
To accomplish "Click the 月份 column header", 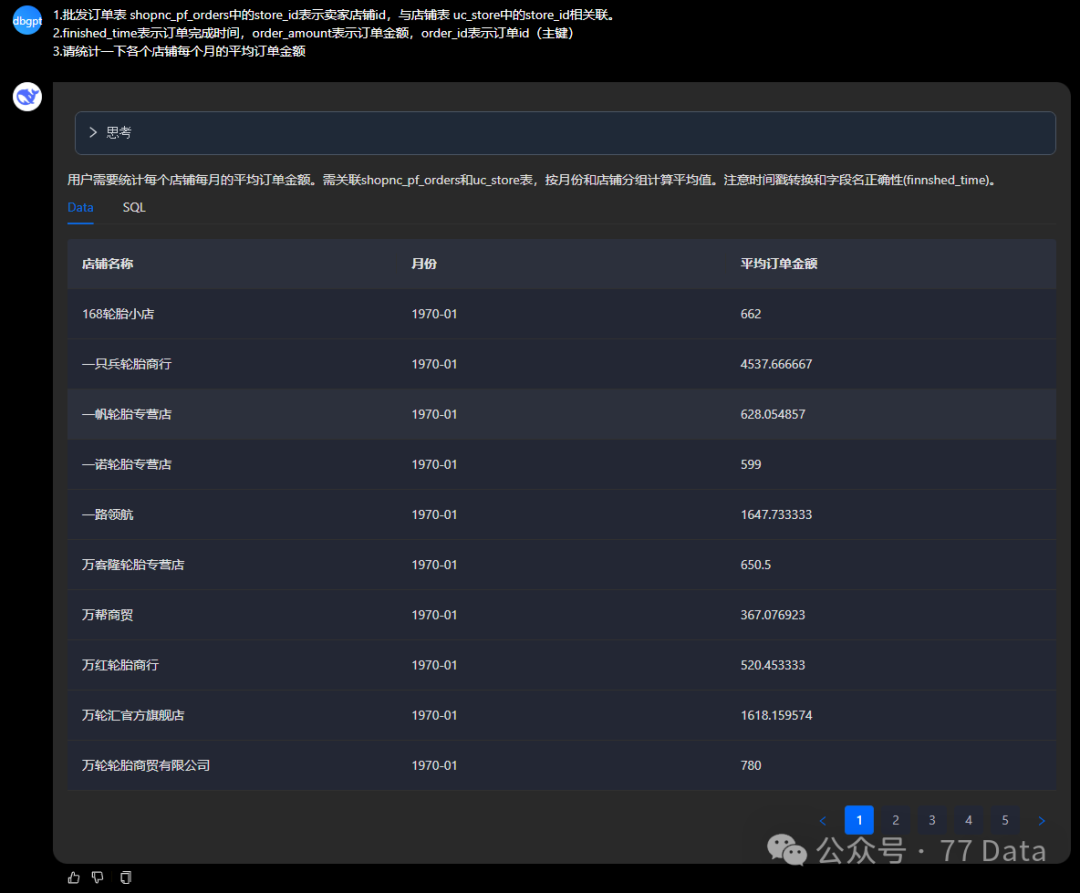I will pyautogui.click(x=424, y=263).
